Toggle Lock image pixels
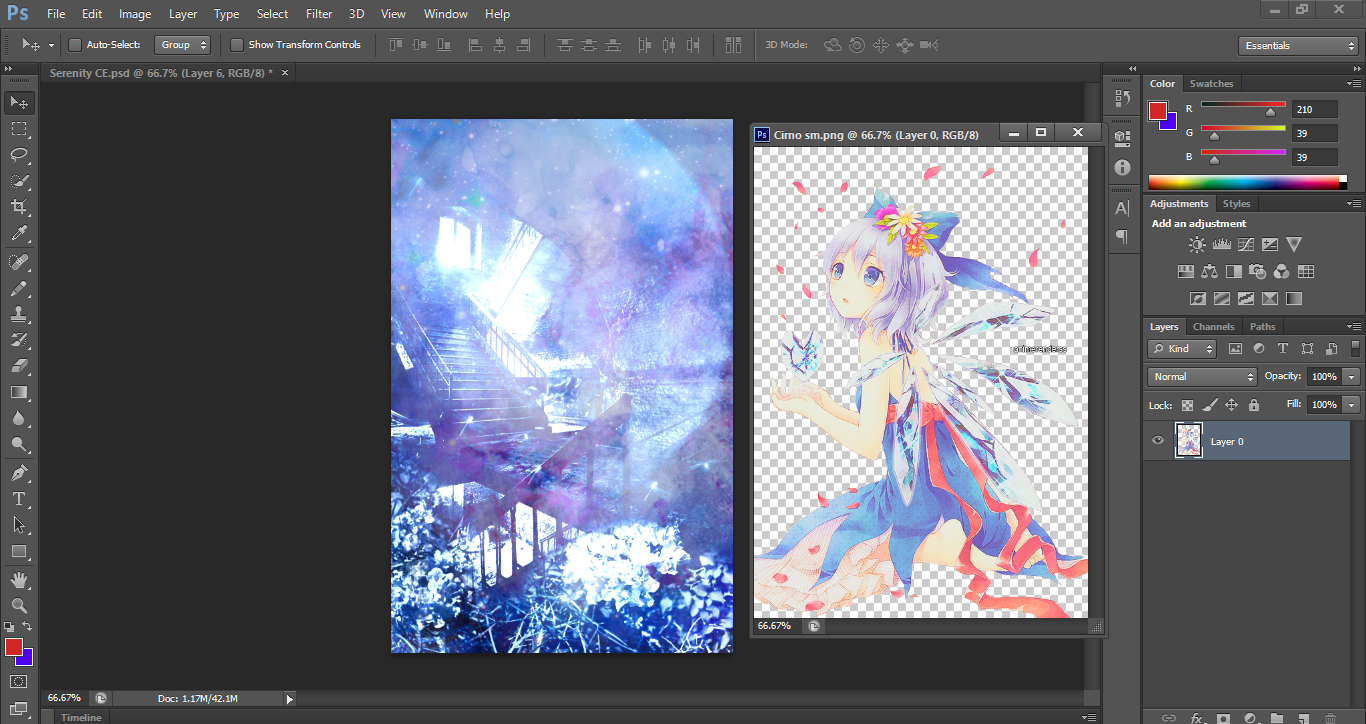 pos(1209,405)
